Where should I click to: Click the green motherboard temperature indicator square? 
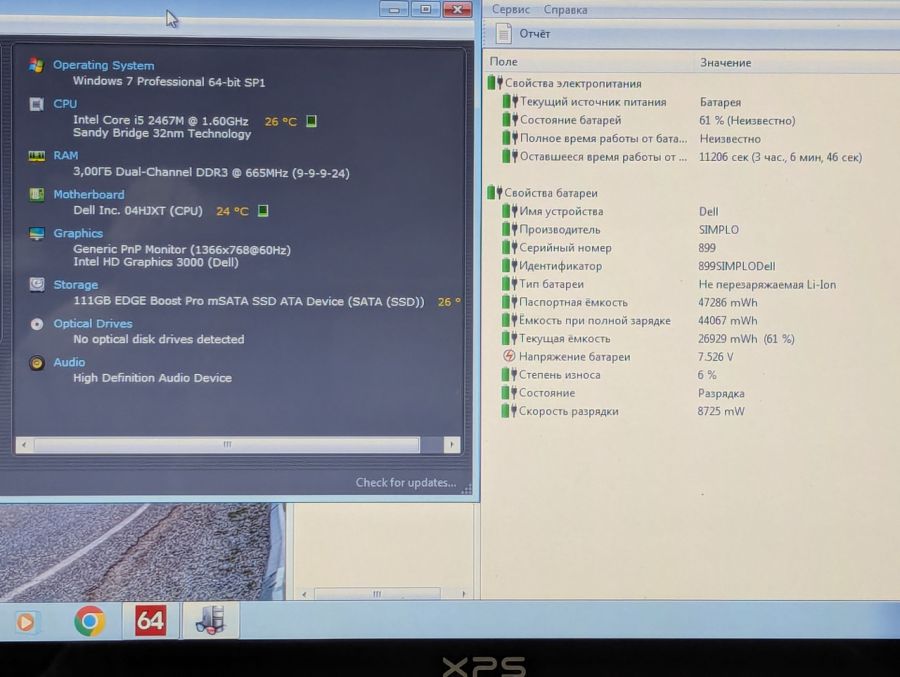[x=263, y=211]
